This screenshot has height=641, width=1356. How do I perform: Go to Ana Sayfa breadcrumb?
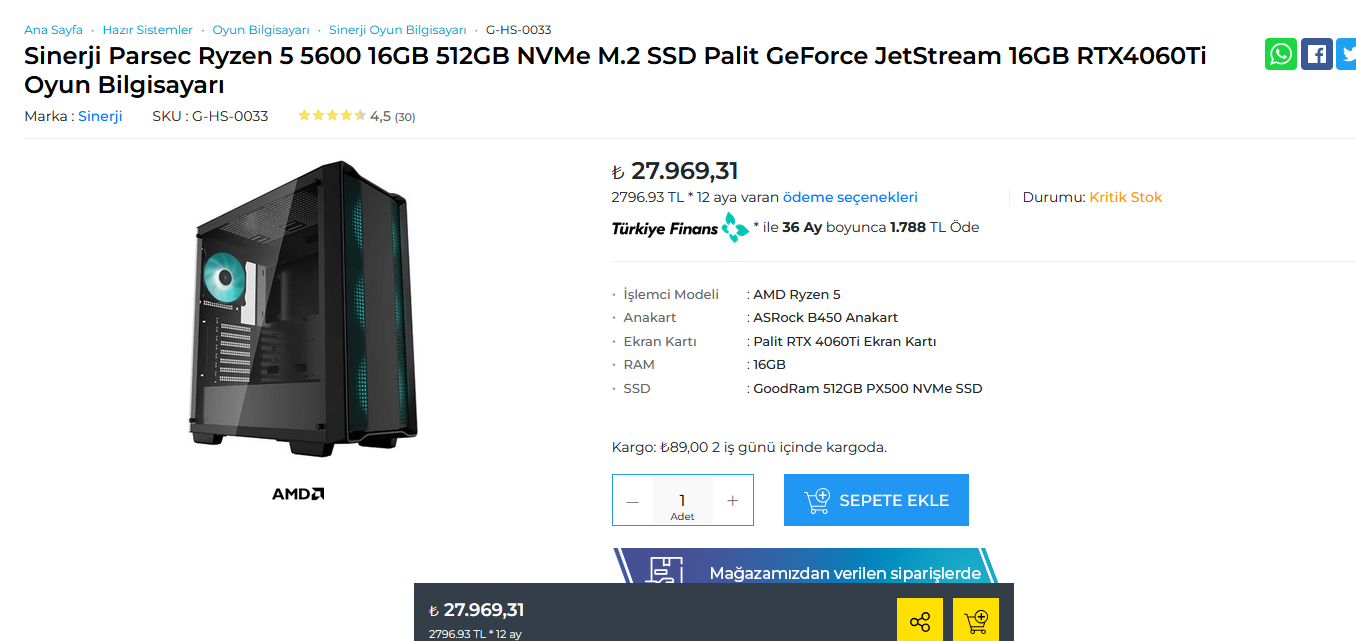point(53,30)
